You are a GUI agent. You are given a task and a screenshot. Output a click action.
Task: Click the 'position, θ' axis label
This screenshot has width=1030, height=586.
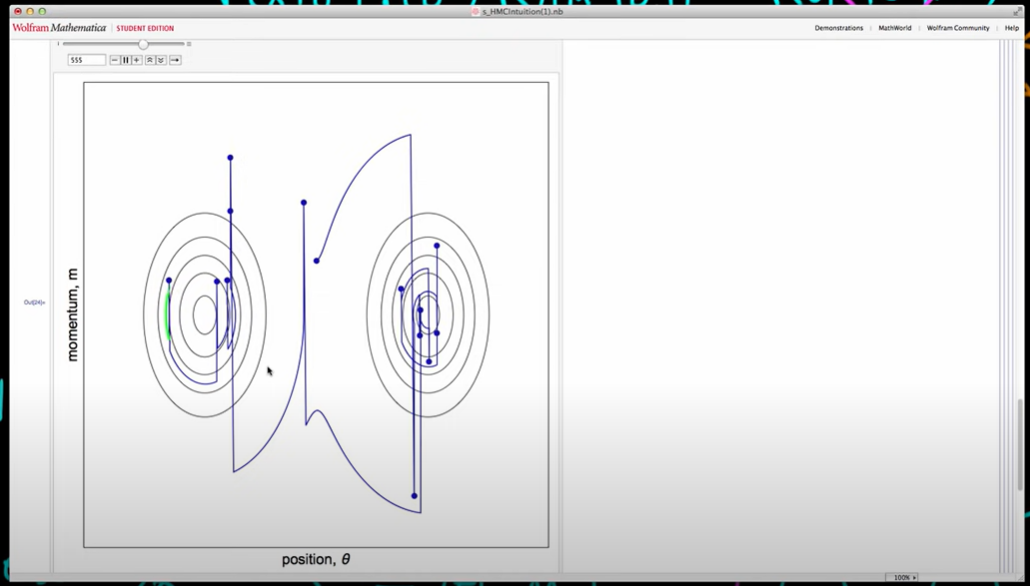tap(316, 560)
